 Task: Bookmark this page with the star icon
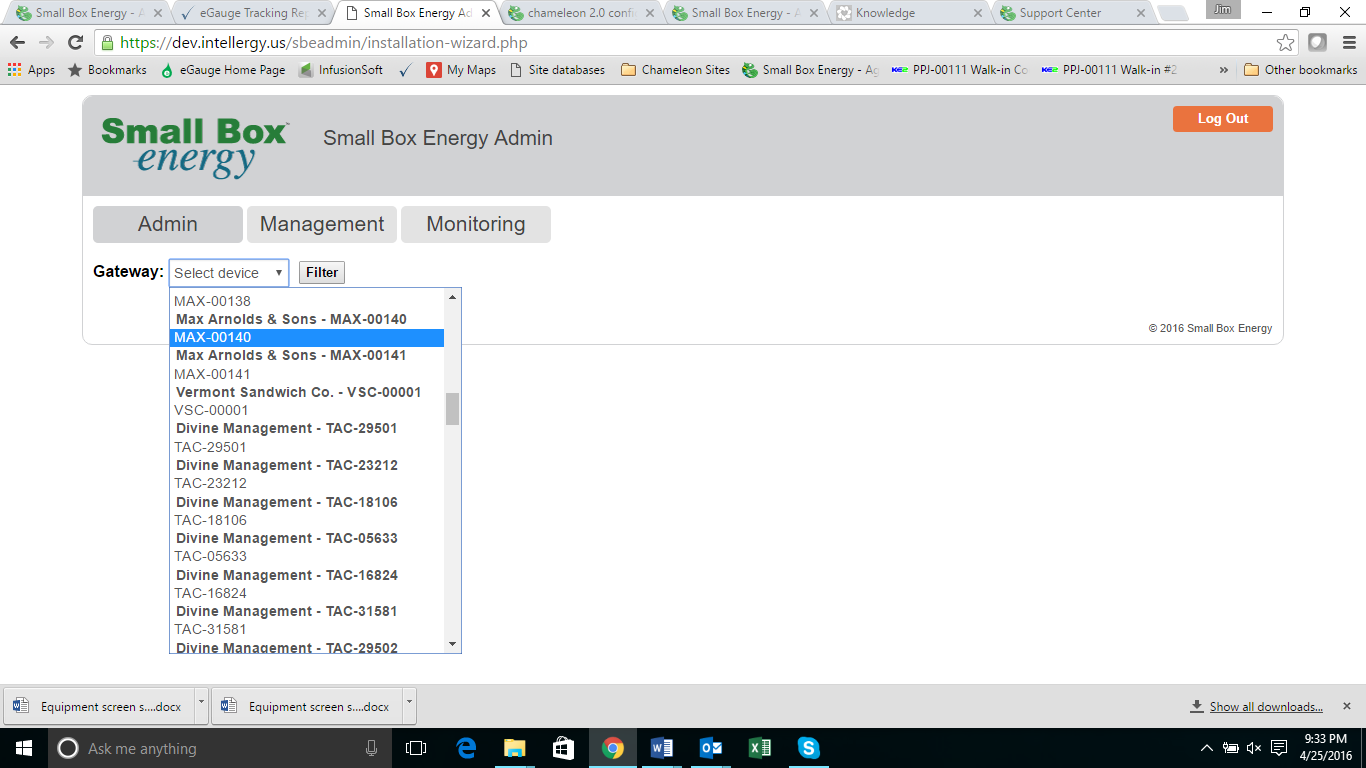coord(1286,43)
